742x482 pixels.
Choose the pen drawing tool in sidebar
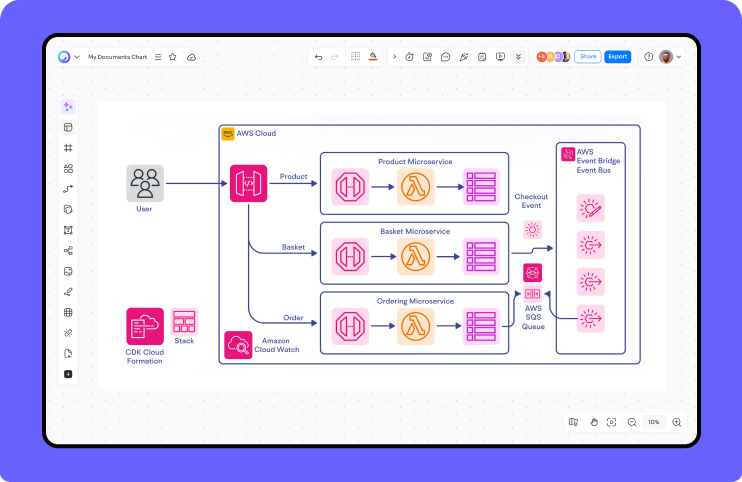pyautogui.click(x=68, y=292)
